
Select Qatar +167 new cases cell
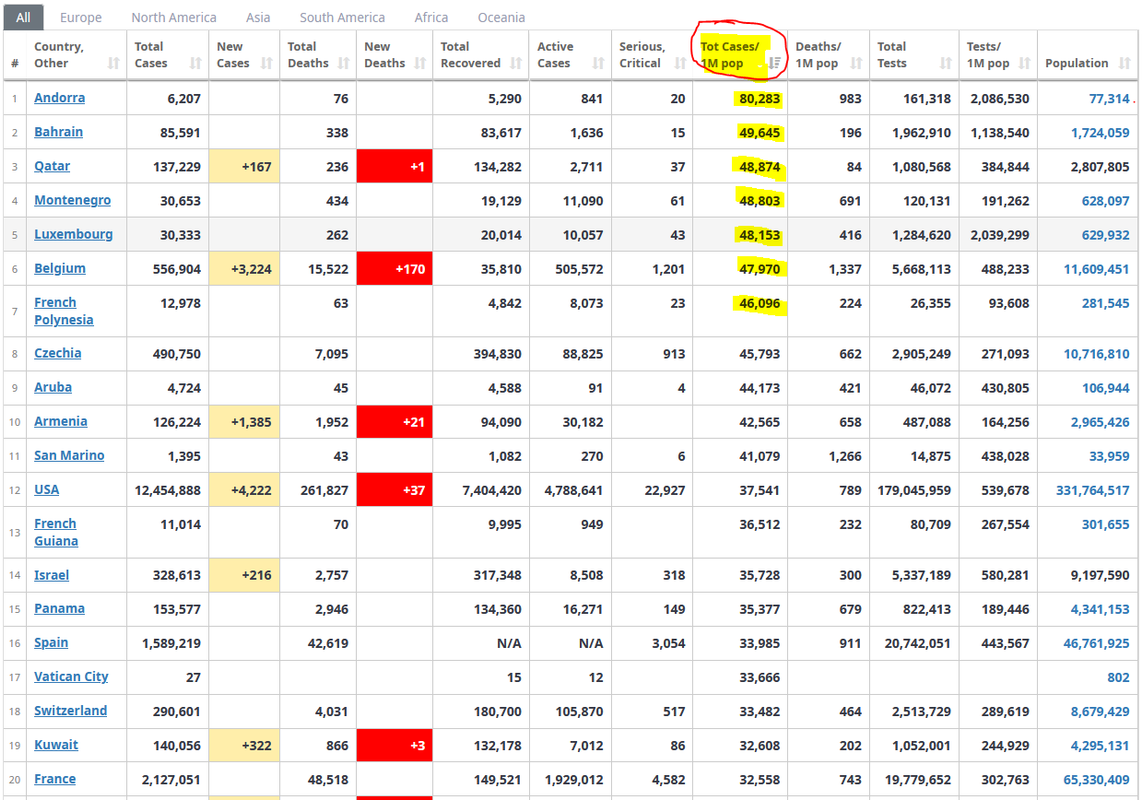coord(244,166)
